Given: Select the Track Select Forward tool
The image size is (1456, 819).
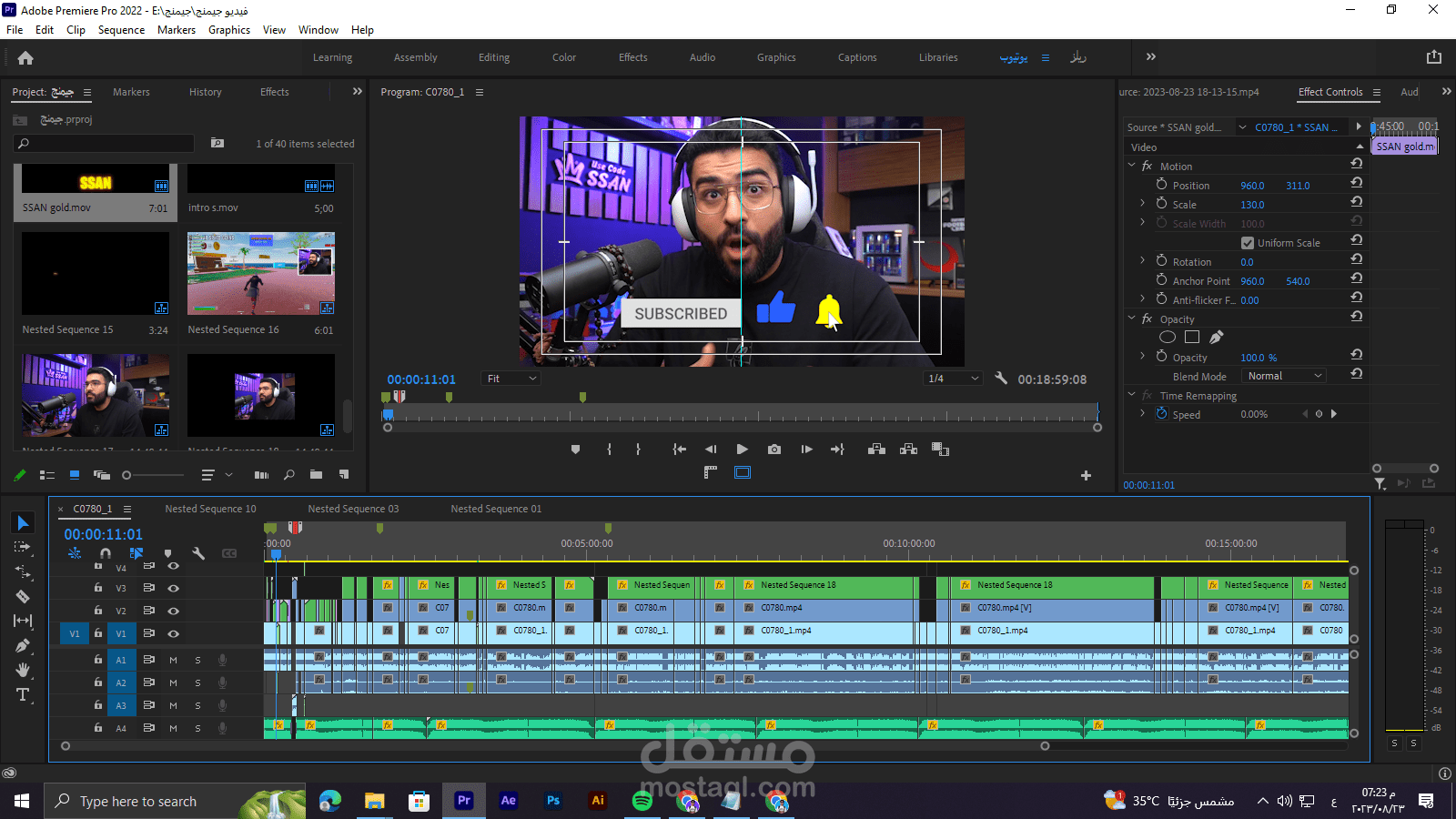Looking at the screenshot, I should 23,547.
